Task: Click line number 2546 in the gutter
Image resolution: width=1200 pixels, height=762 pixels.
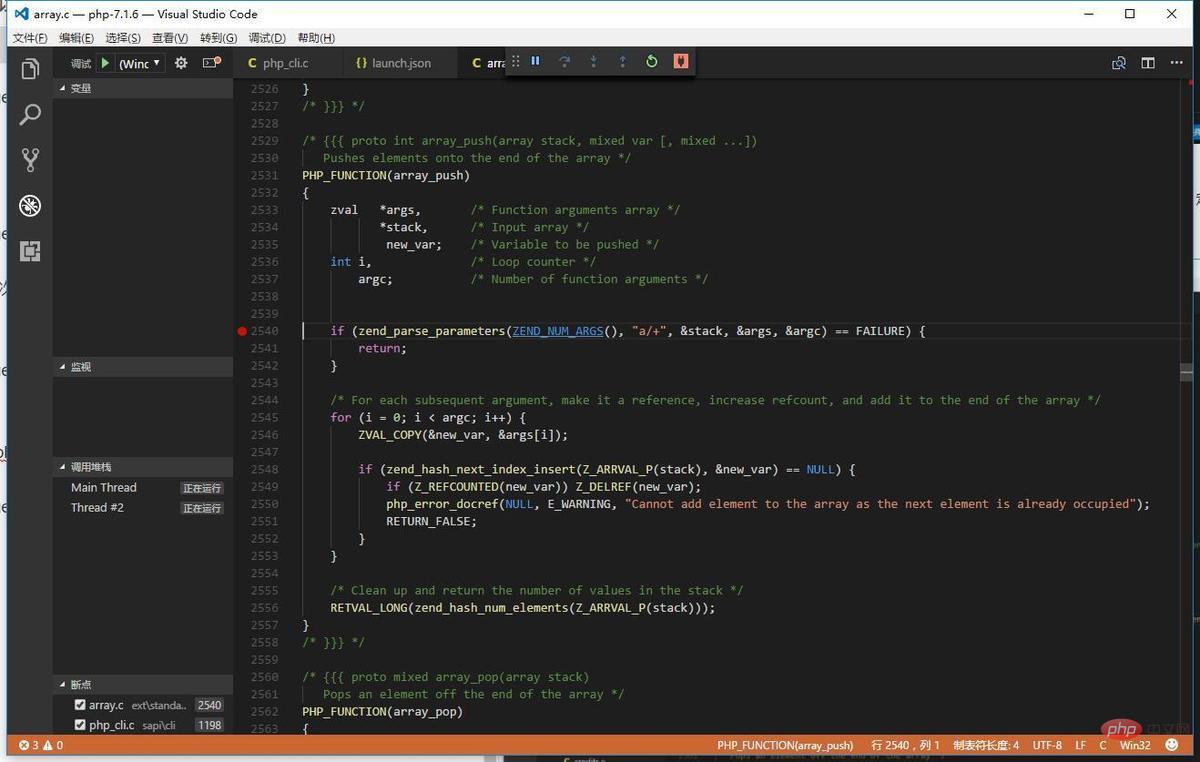Action: click(264, 435)
